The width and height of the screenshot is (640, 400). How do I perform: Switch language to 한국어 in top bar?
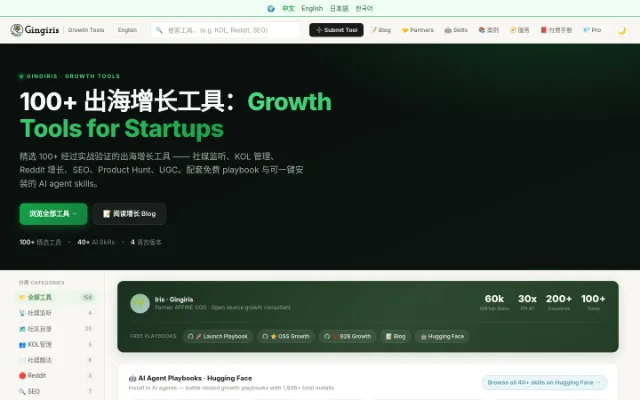(x=364, y=9)
